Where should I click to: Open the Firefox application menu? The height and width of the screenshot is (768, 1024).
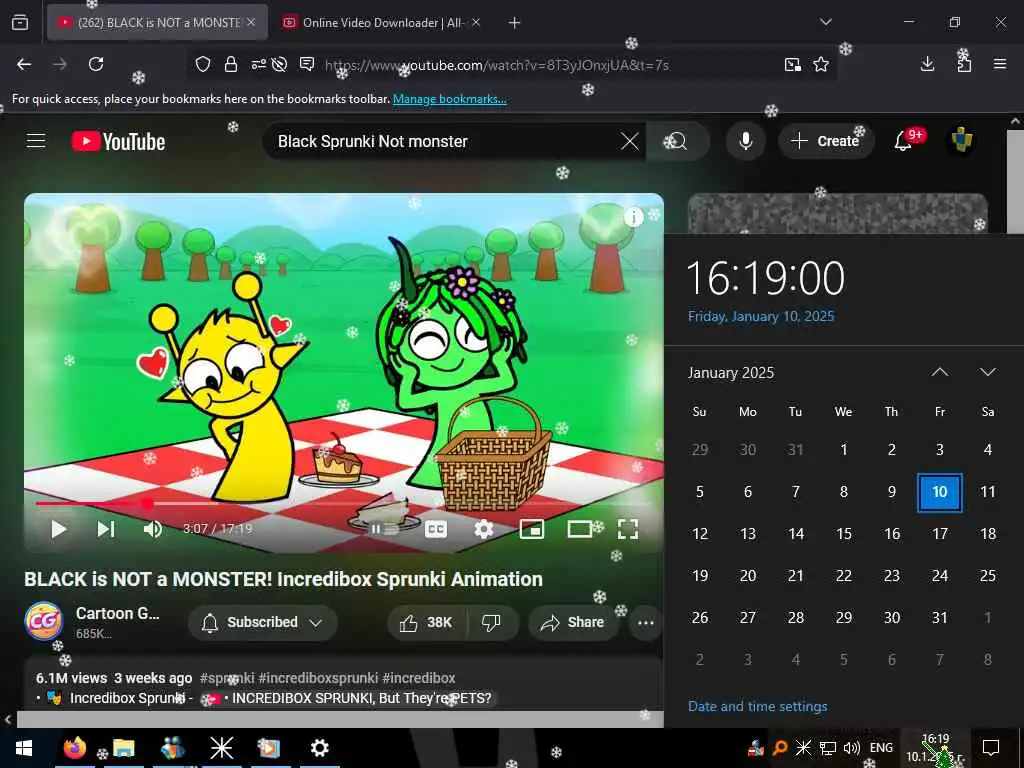[1000, 64]
